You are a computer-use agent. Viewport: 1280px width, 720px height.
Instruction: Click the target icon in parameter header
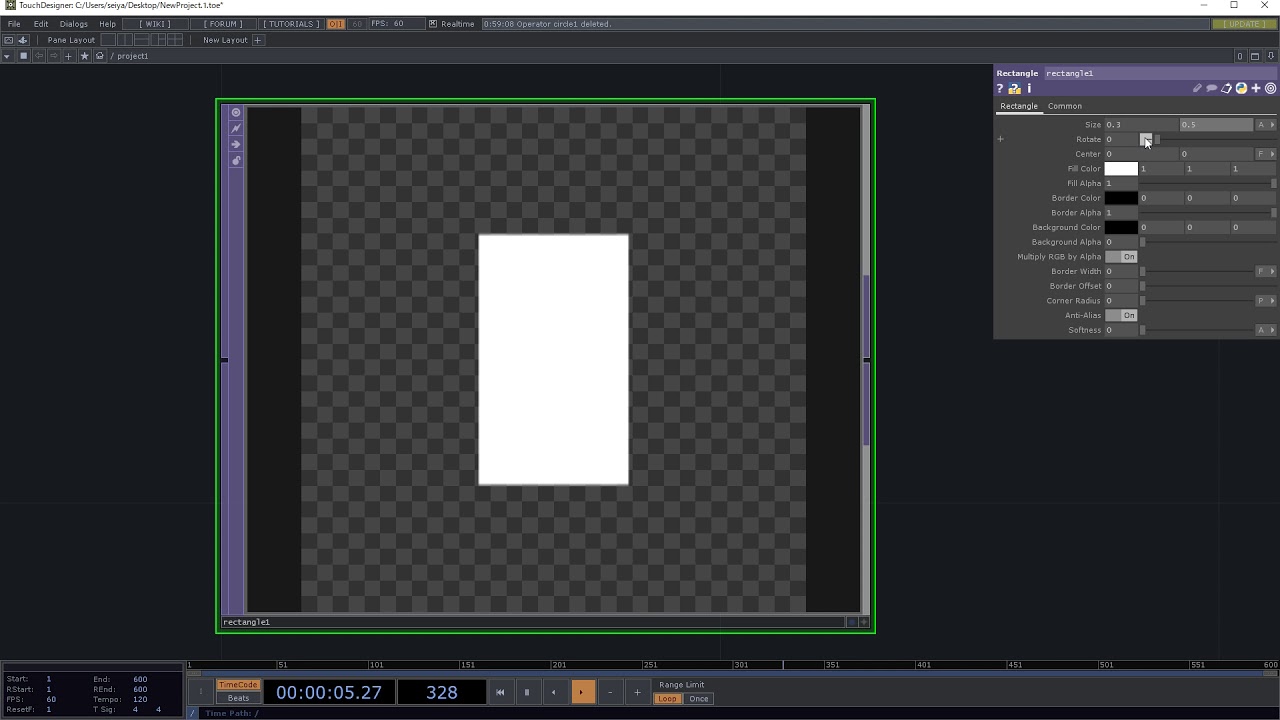(x=1271, y=89)
